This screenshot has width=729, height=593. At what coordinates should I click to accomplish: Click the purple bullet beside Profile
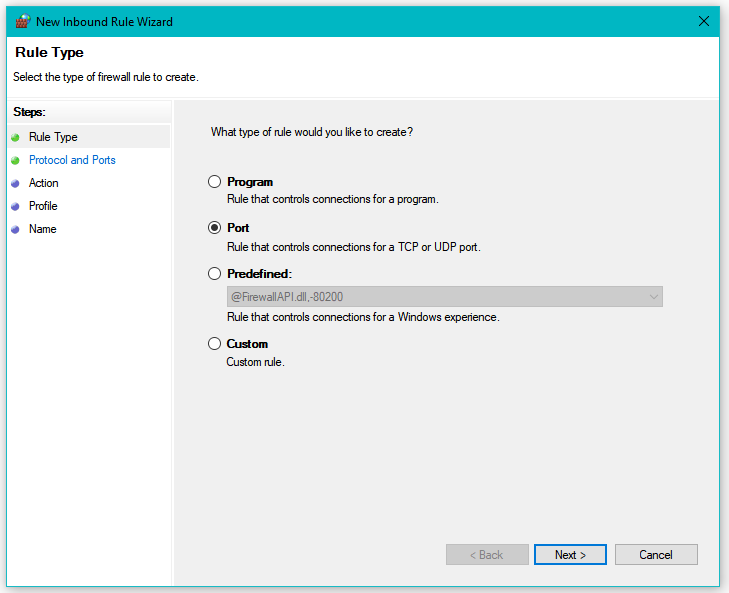pyautogui.click(x=15, y=207)
